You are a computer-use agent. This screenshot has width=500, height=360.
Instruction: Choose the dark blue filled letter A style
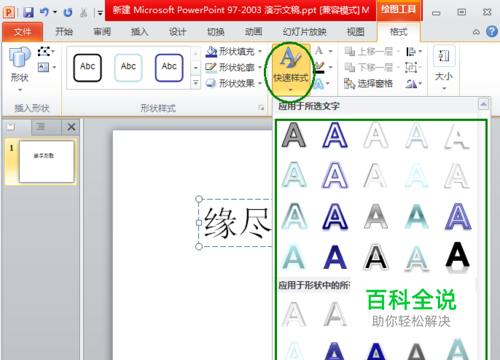point(335,257)
